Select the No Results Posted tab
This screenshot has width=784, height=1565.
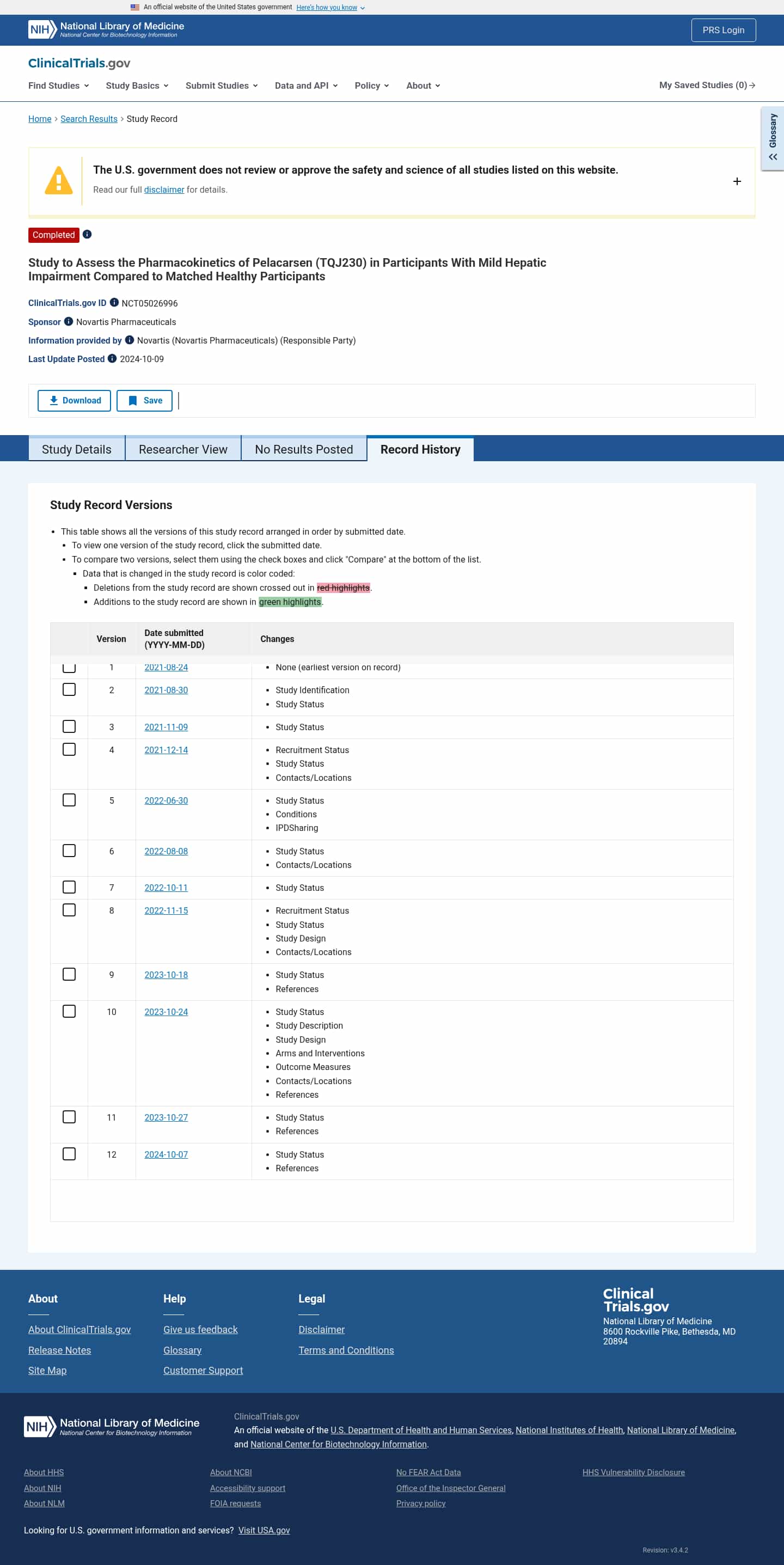pyautogui.click(x=304, y=449)
